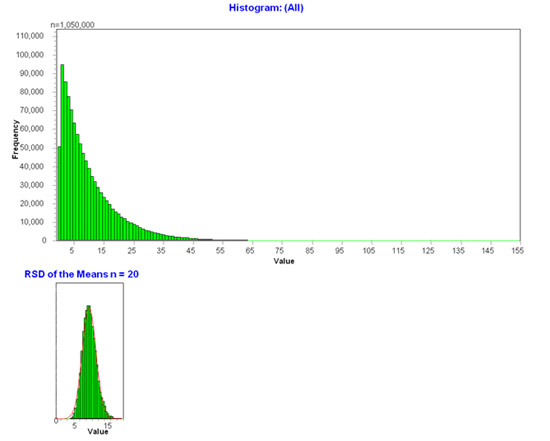This screenshot has height=441, width=550.
Task: Select the 50,000 frequency axis label
Action: pos(32,148)
